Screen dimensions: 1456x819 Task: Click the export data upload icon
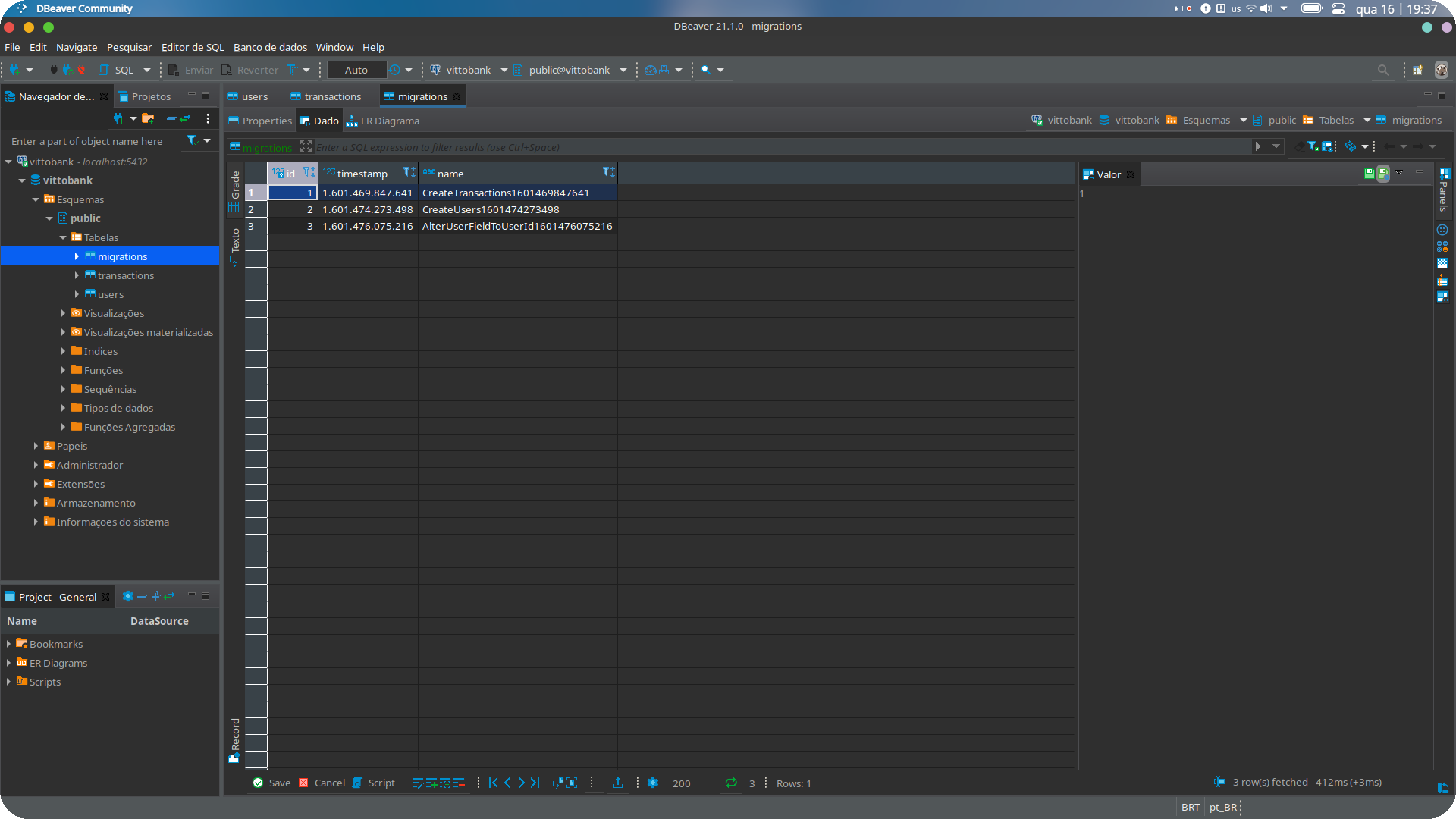pos(618,783)
